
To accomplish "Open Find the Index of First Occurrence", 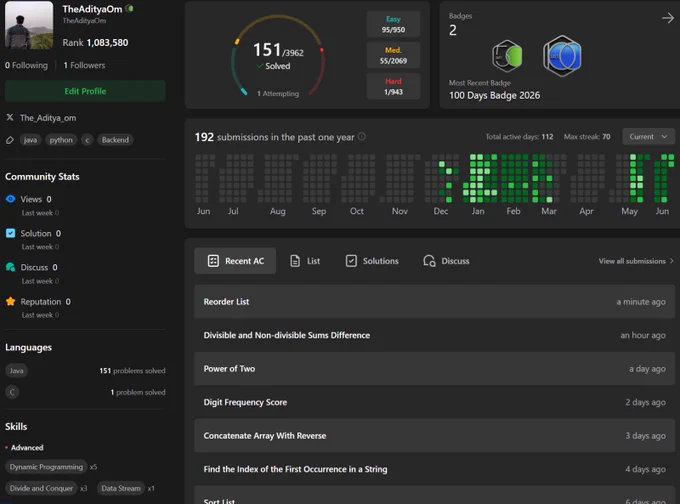I will [434, 469].
